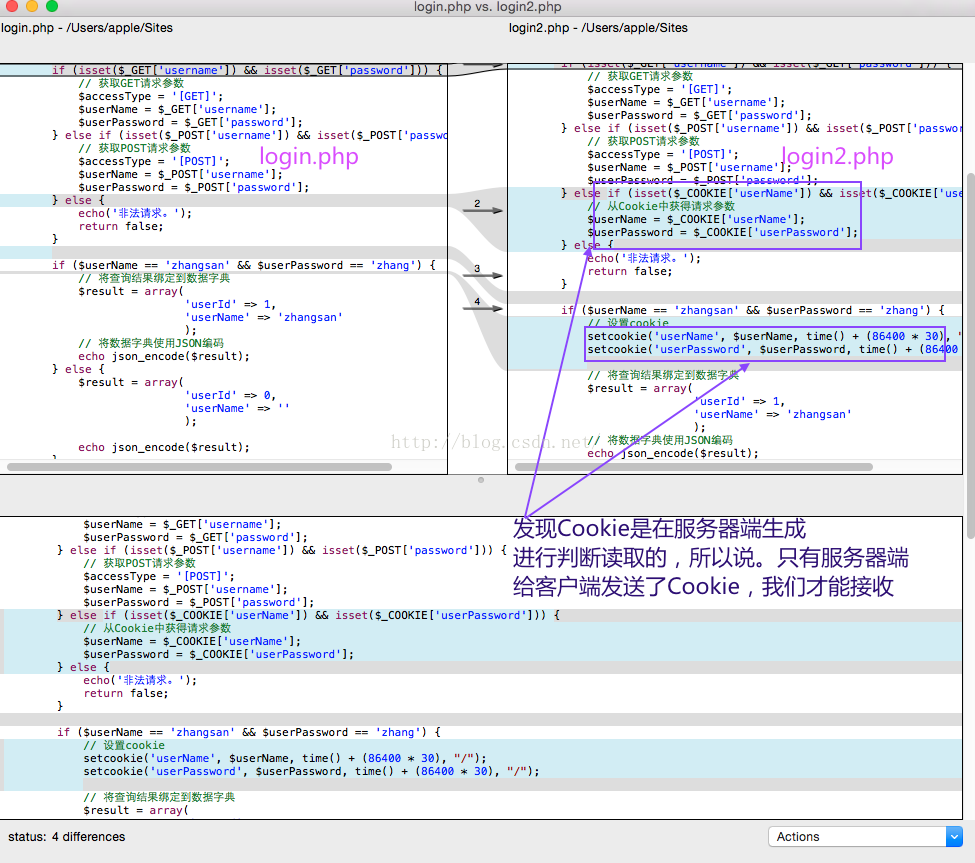Click "$userPassword = $_GET['password'];" in merge pane
975x863 pixels.
pos(195,537)
